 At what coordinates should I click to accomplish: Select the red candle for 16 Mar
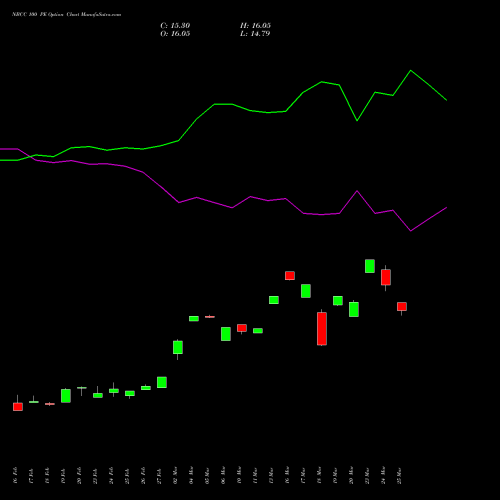click(x=290, y=276)
